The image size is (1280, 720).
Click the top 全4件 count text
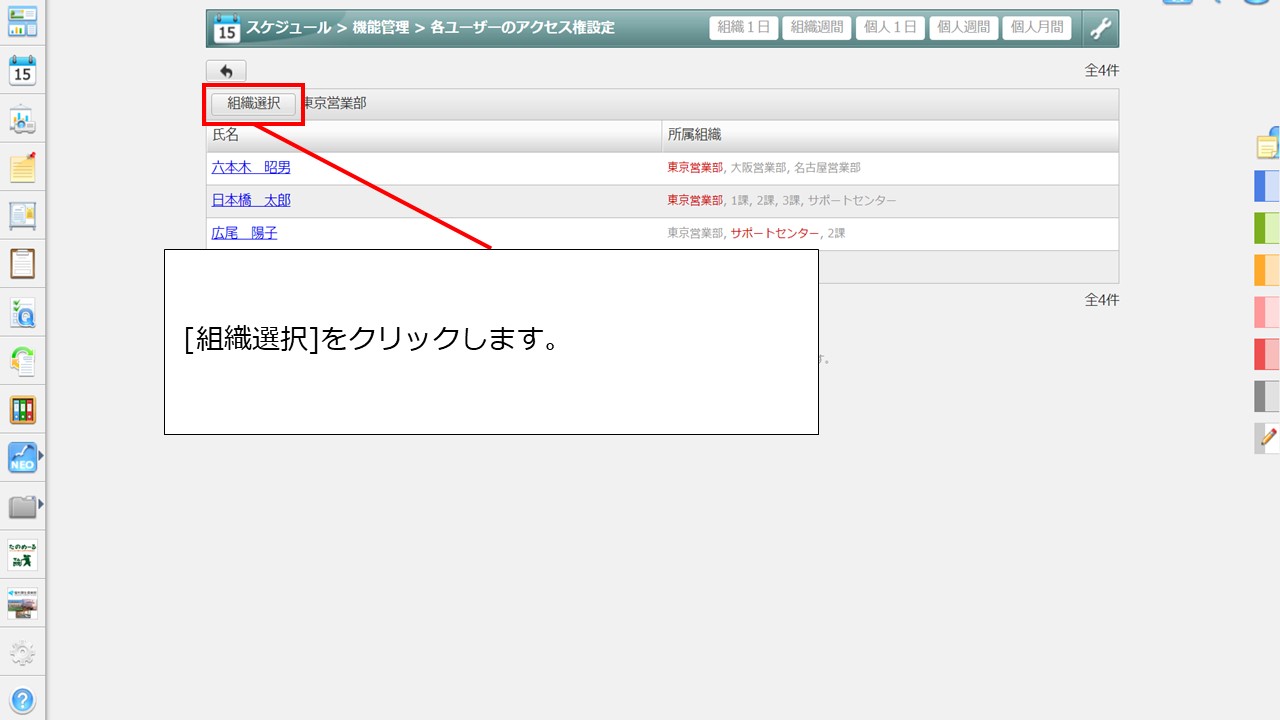[1101, 71]
